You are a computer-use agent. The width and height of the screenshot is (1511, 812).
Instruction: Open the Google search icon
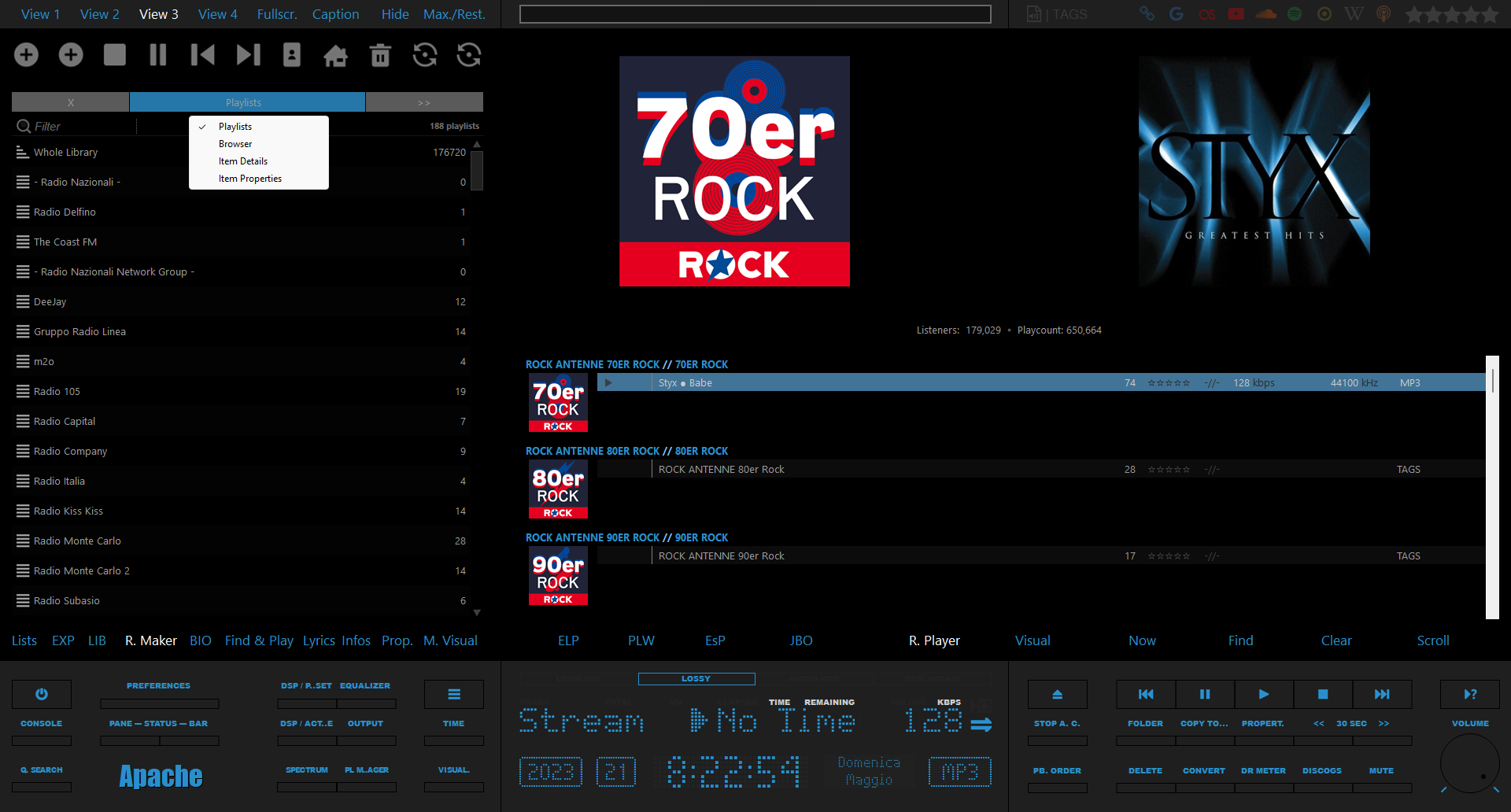[1177, 14]
